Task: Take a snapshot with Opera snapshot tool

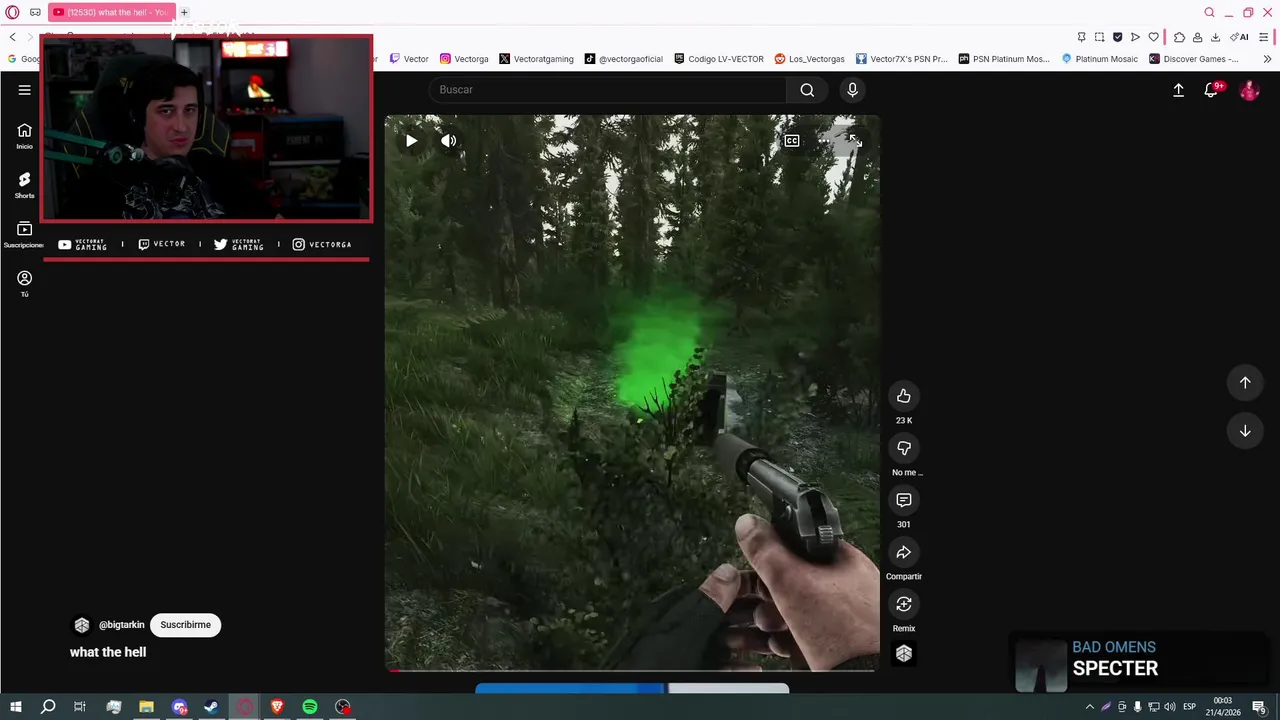Action: 1099,37
